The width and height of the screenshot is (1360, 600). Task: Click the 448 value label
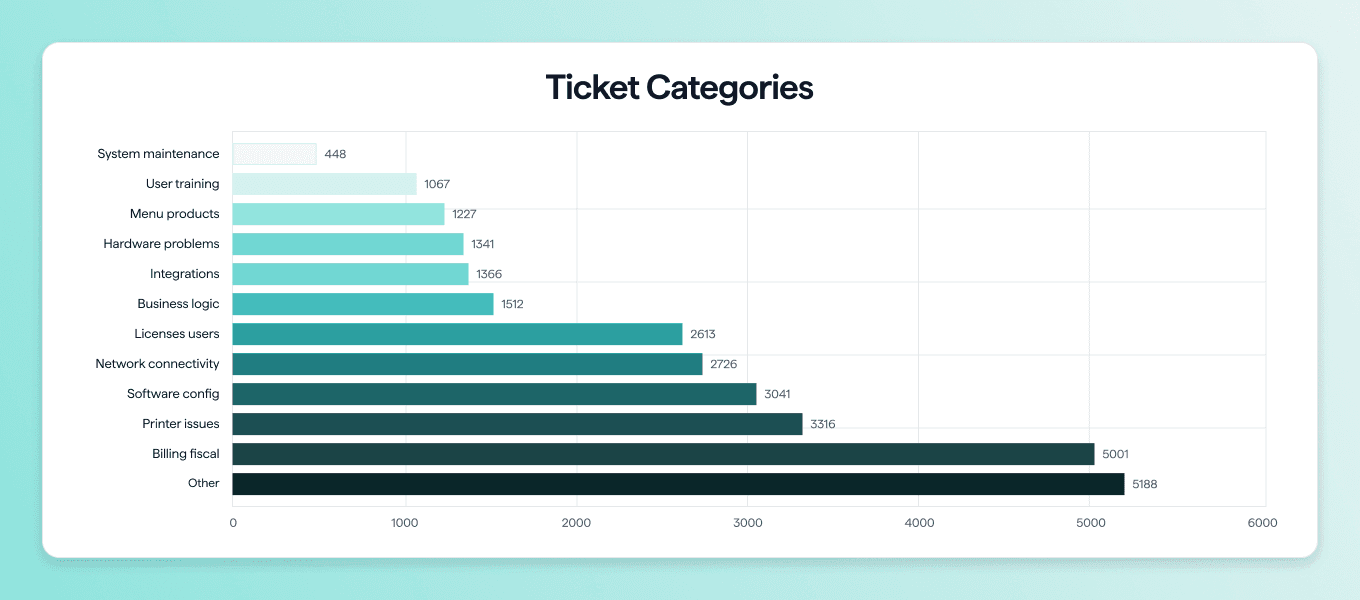335,154
